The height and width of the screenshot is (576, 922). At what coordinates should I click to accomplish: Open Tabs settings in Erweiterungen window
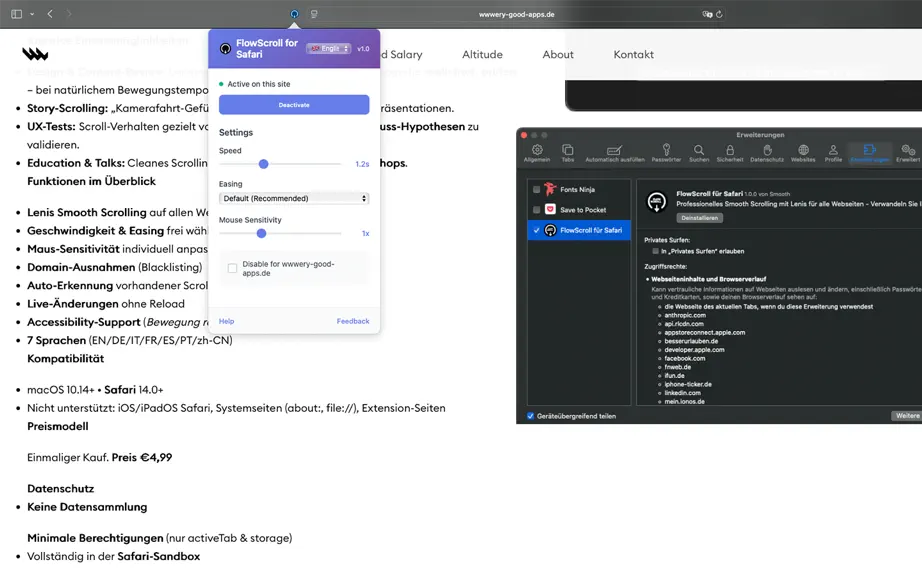point(567,153)
